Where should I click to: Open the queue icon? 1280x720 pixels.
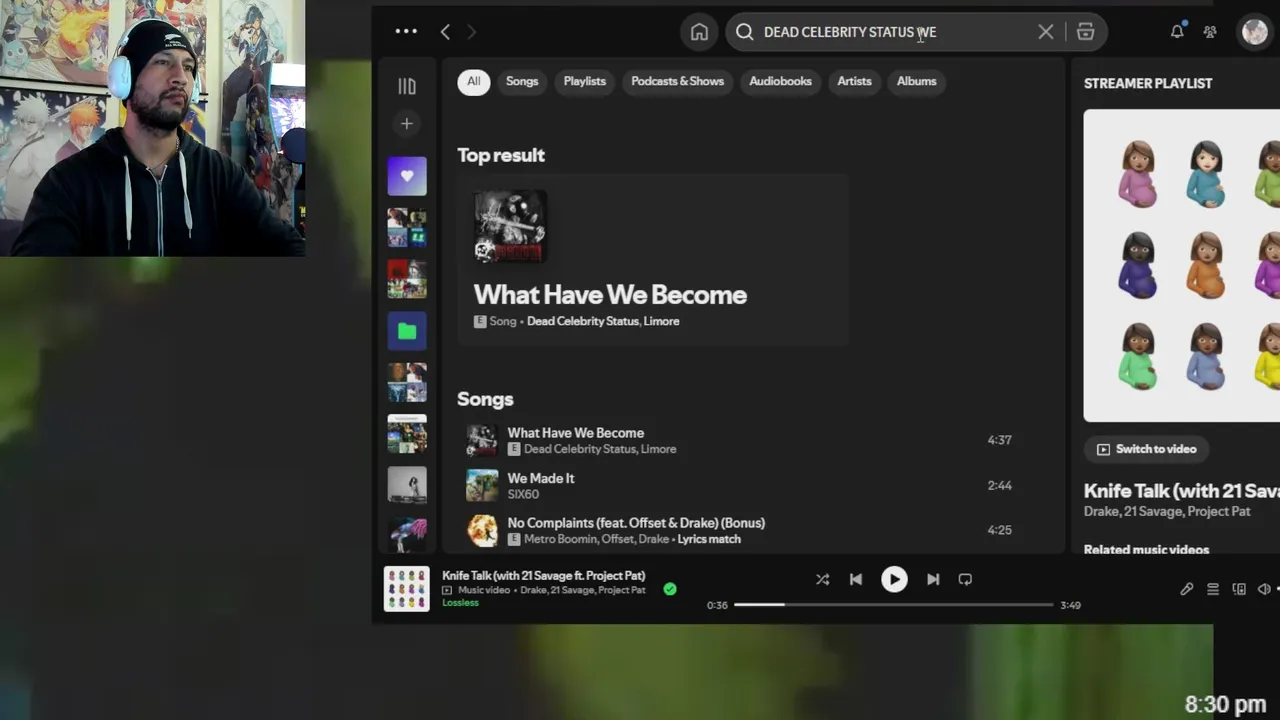point(1213,589)
